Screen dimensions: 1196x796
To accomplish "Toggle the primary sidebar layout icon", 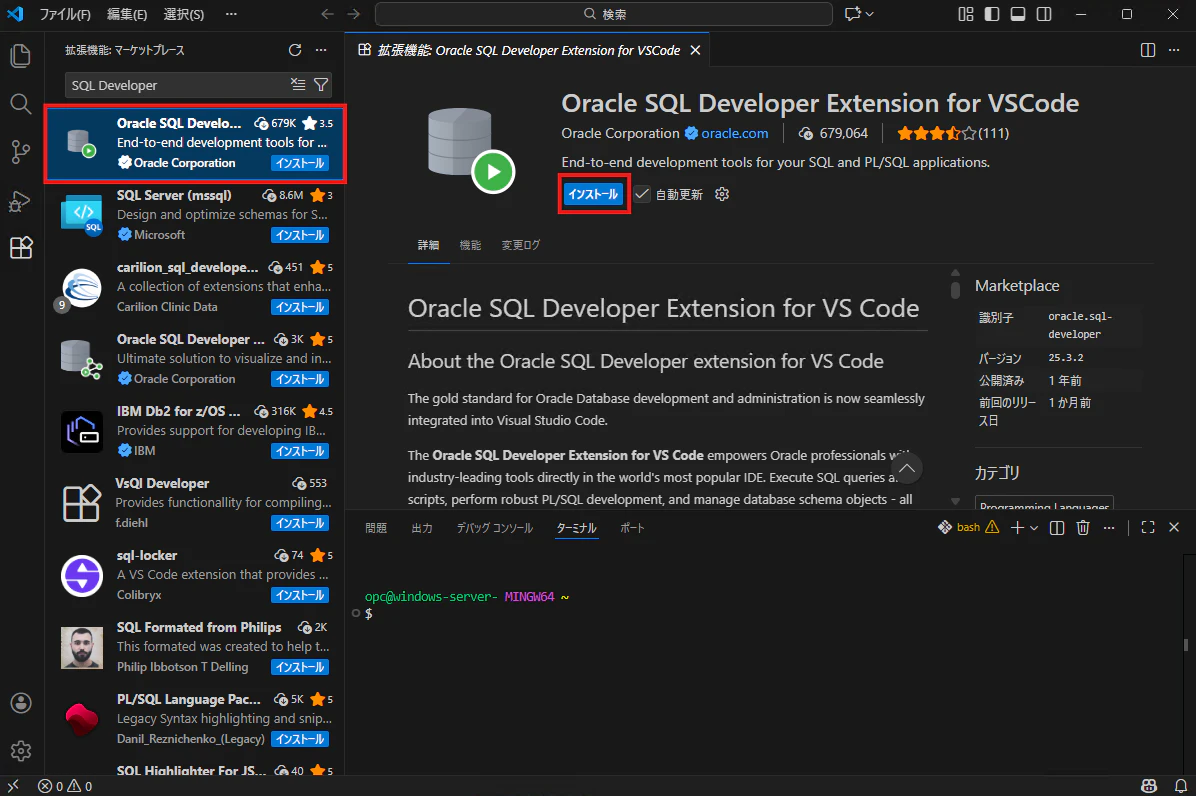I will [992, 14].
